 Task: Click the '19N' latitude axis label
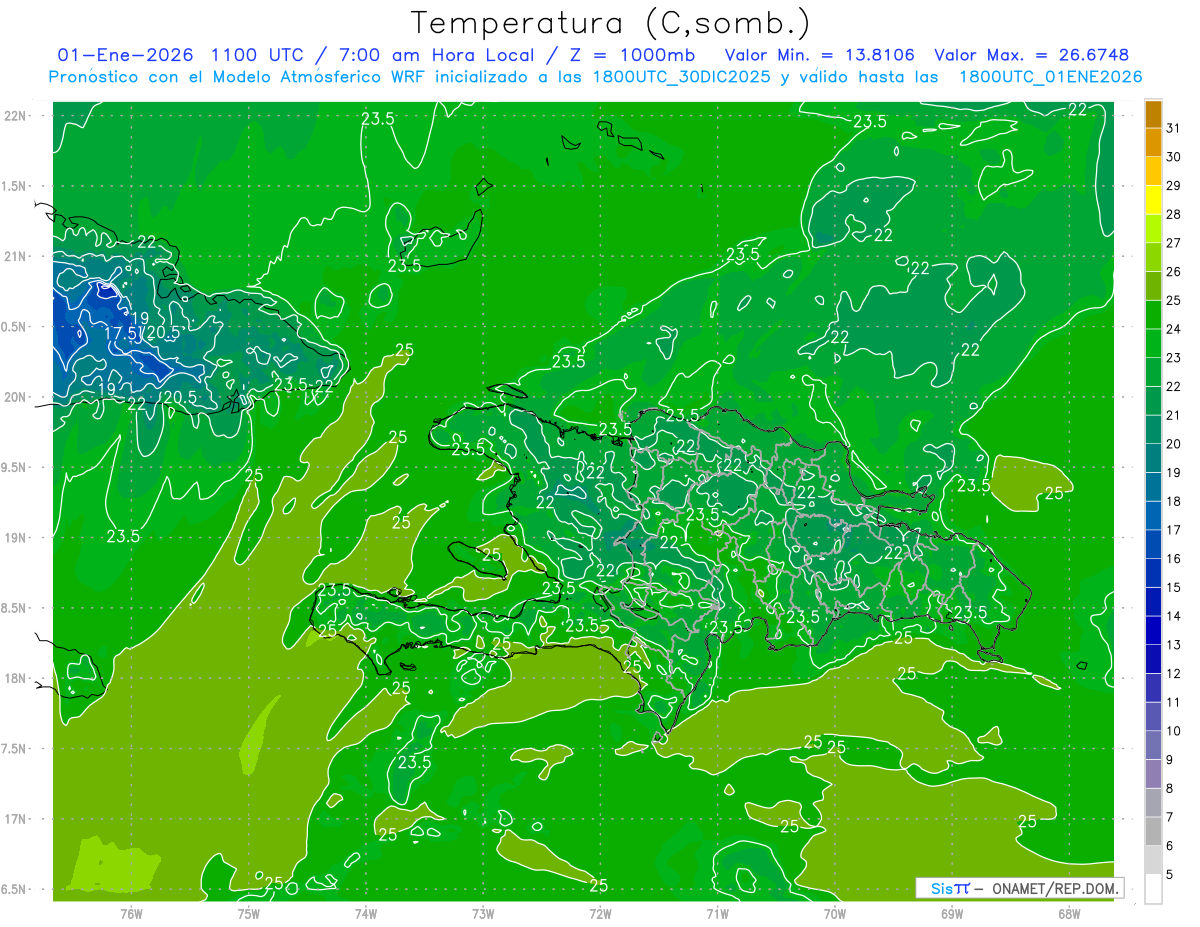pyautogui.click(x=16, y=537)
